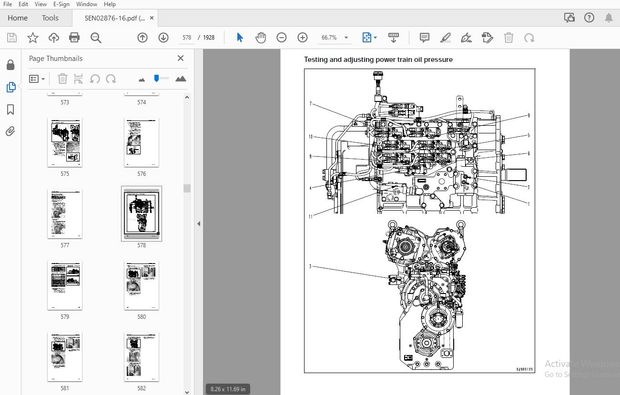This screenshot has width=620, height=395.
Task: Click the thumbnail size slider handle
Action: pos(157,78)
